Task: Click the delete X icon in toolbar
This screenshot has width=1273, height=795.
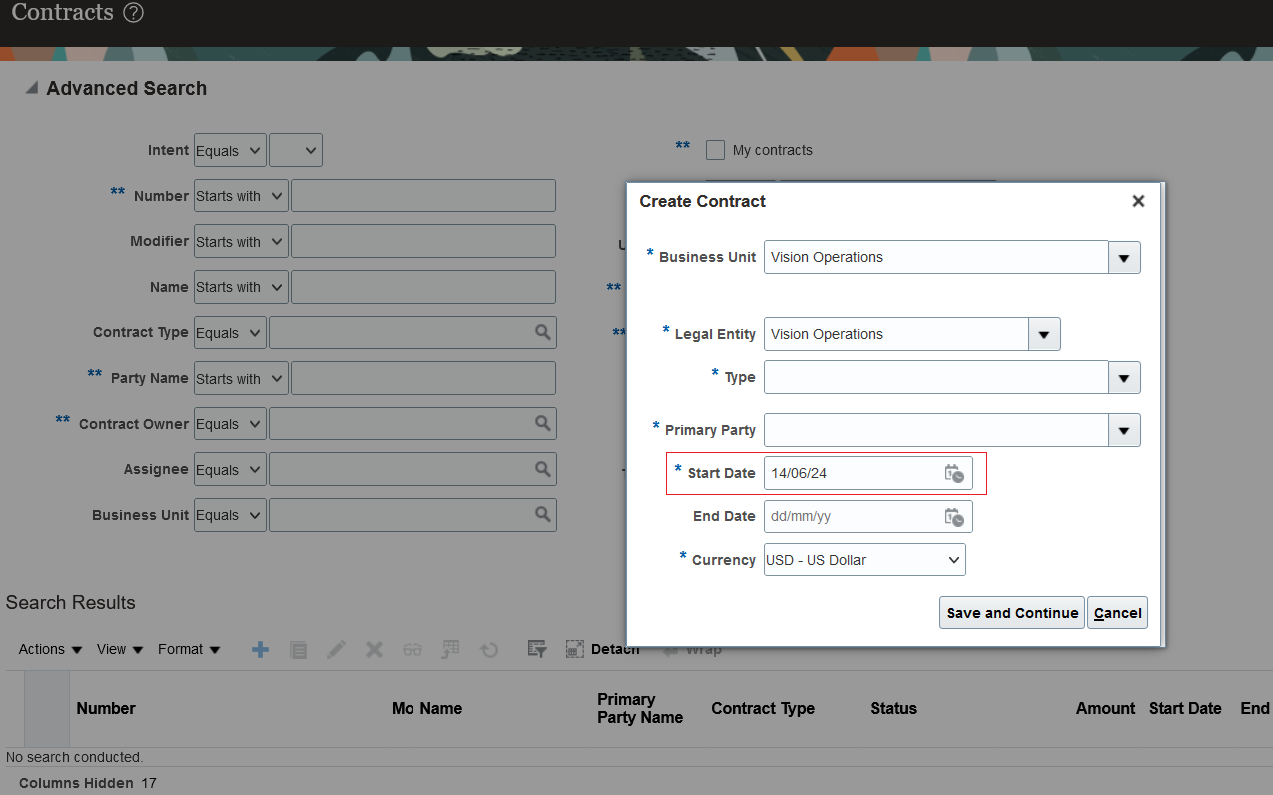Action: (x=374, y=650)
